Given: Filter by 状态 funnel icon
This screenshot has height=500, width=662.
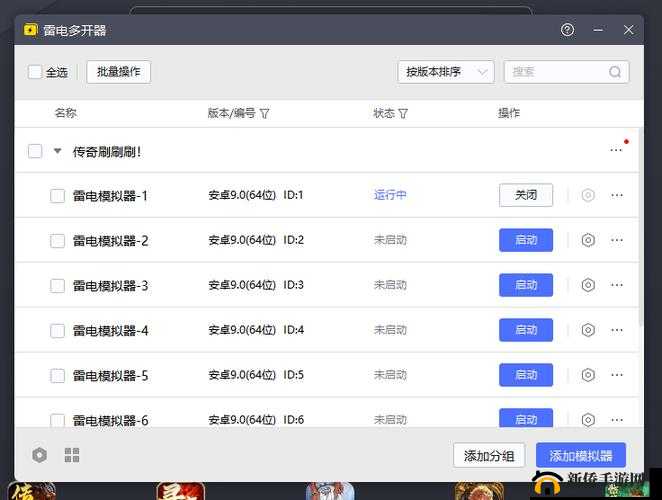Looking at the screenshot, I should pyautogui.click(x=403, y=114).
